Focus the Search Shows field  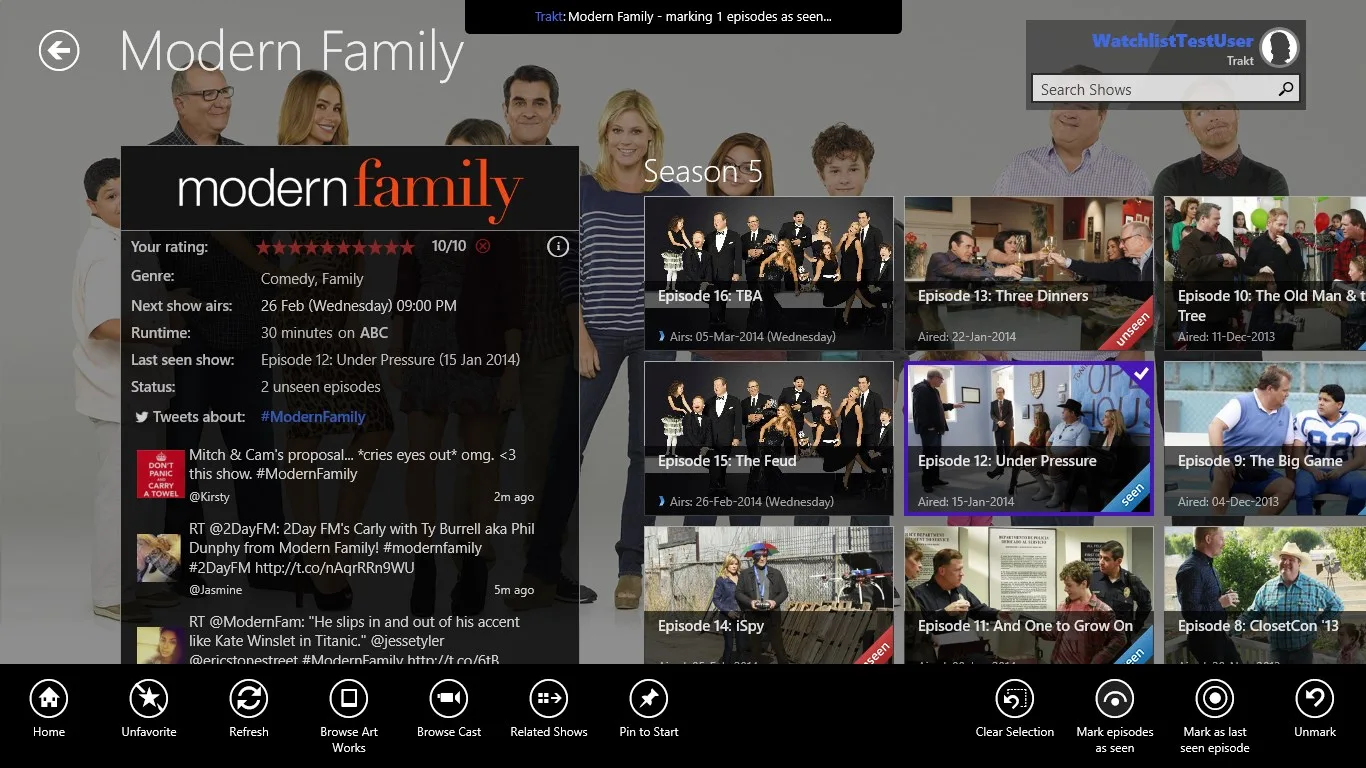click(x=1166, y=89)
